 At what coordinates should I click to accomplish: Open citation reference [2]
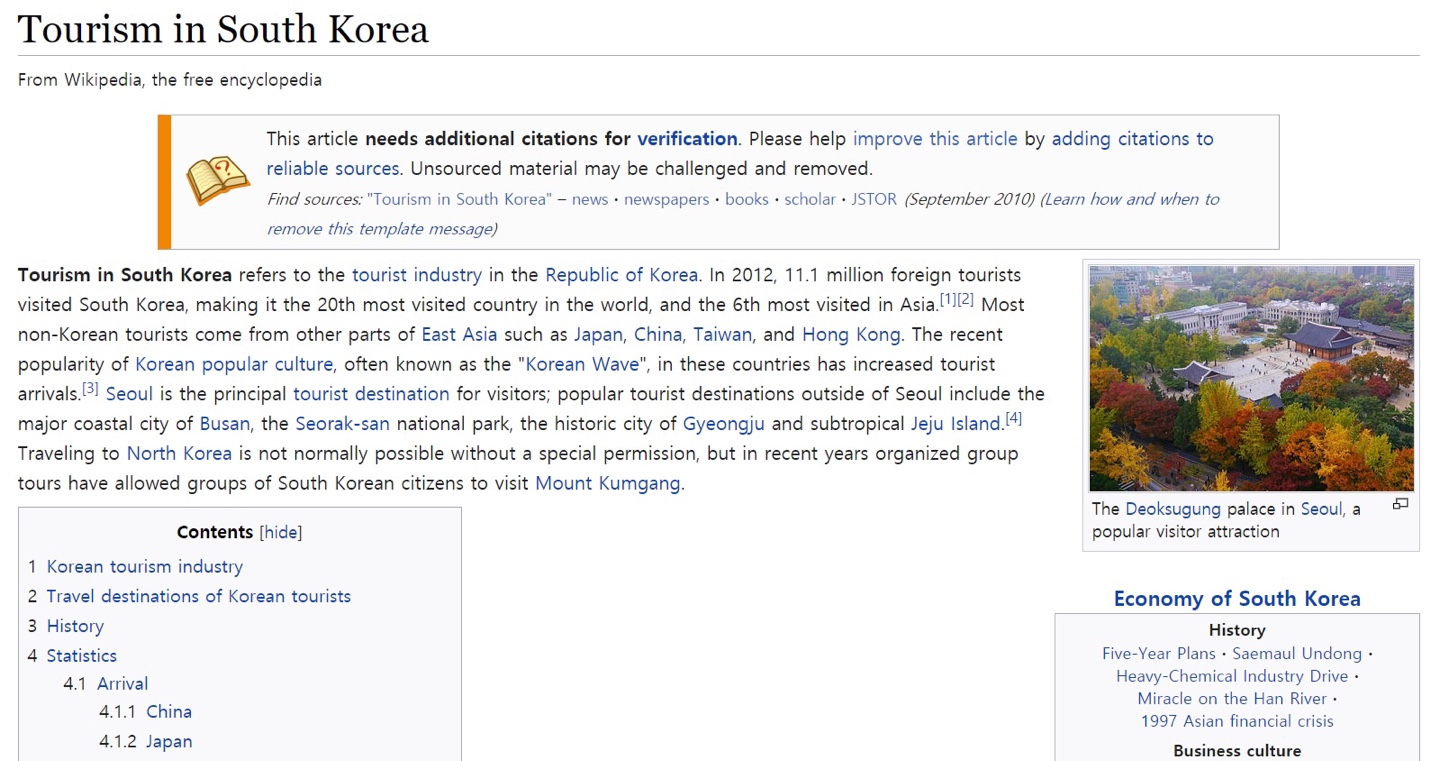tap(965, 299)
